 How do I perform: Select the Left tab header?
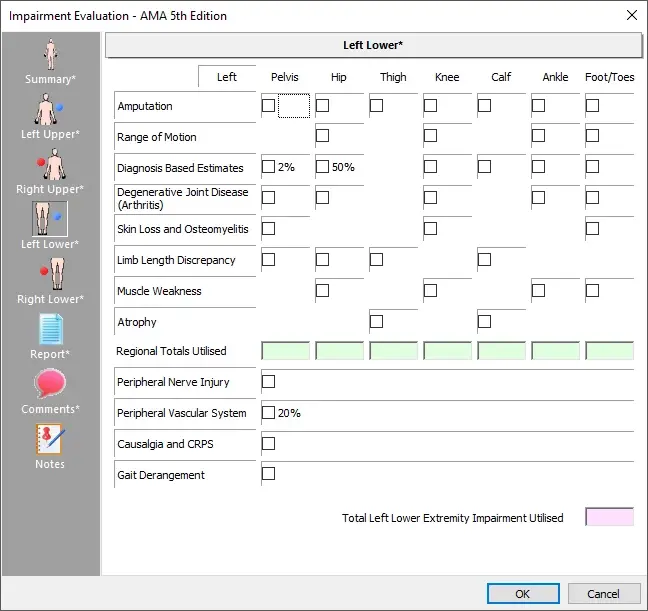pos(227,77)
